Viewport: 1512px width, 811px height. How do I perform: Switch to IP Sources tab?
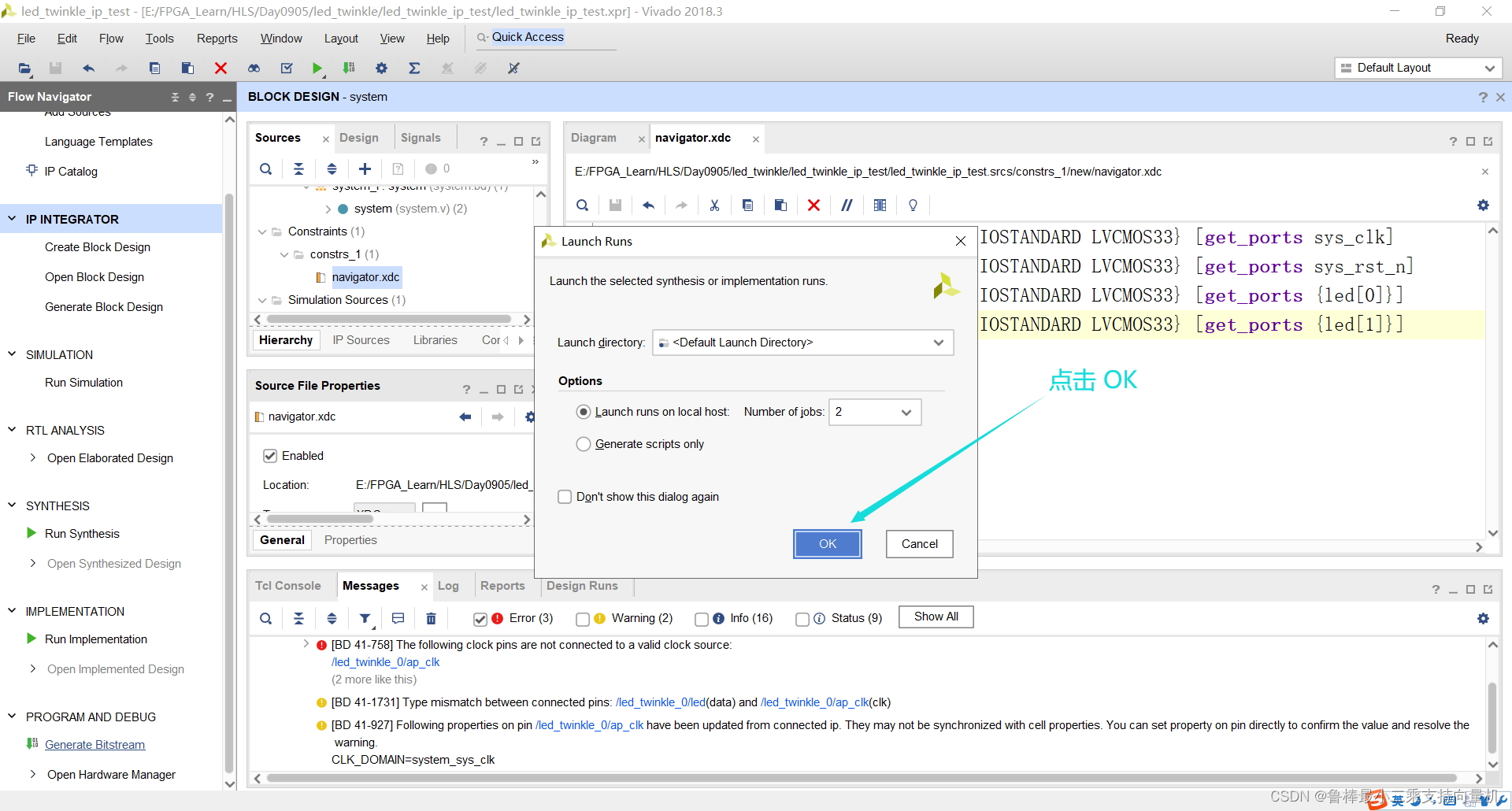click(361, 340)
